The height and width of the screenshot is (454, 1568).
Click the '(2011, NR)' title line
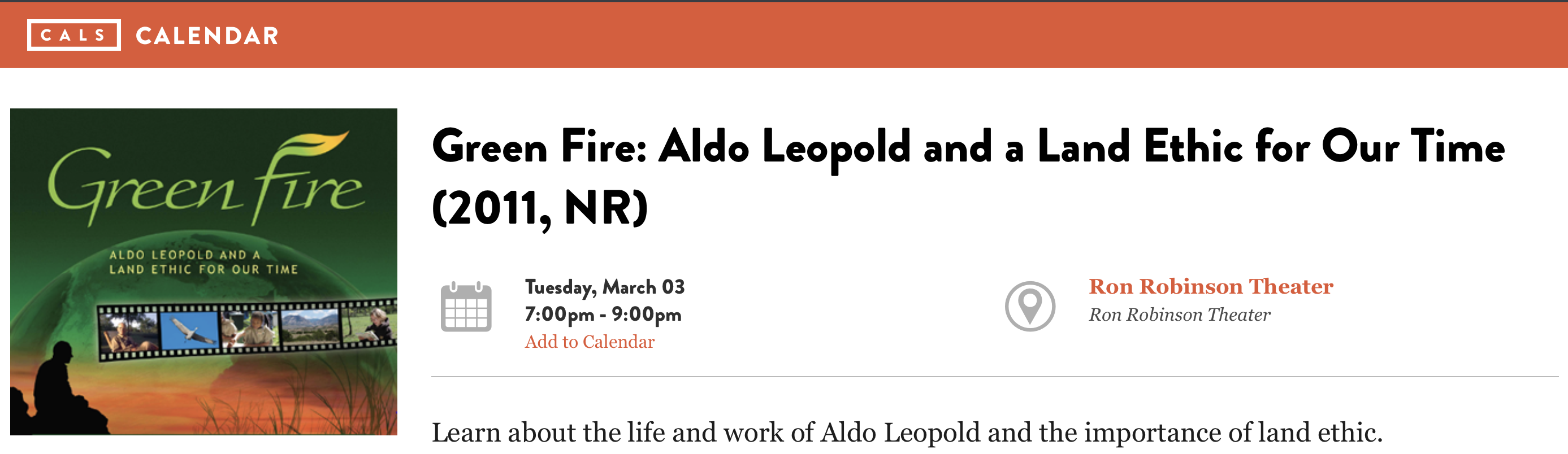coord(539,208)
